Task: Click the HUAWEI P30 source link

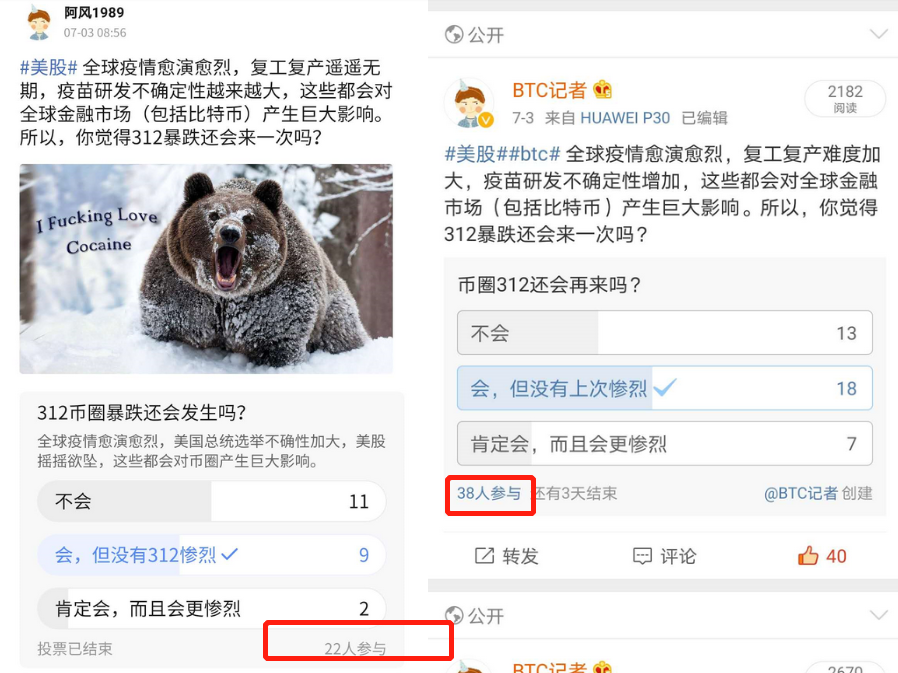Action: (625, 118)
